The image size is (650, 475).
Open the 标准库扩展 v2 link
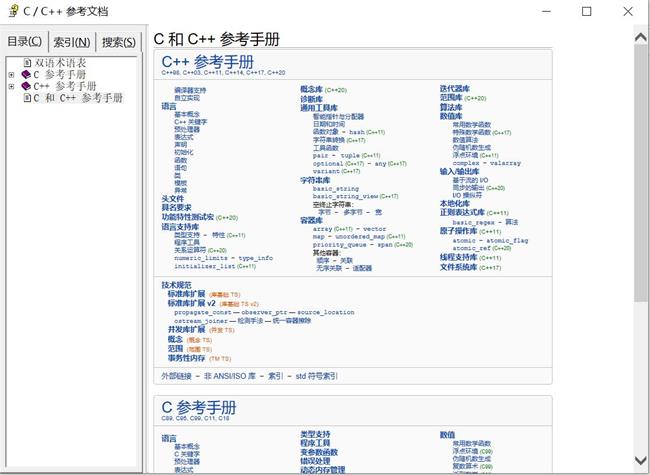coord(192,303)
